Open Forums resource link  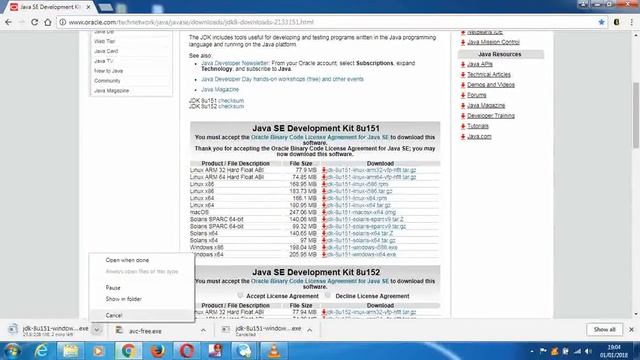pos(477,95)
